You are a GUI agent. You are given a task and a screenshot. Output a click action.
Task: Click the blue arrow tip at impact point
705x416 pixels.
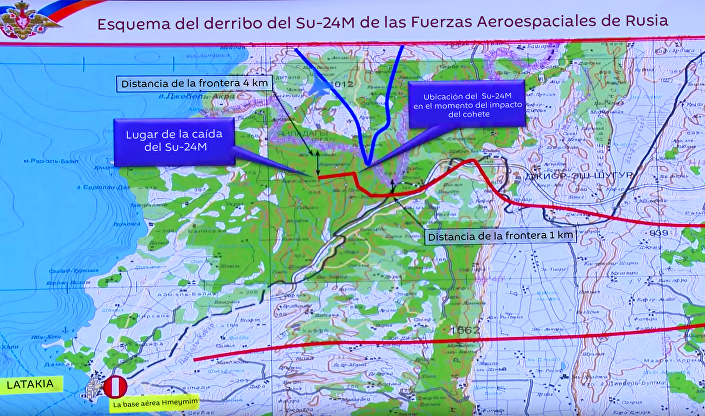(x=368, y=164)
